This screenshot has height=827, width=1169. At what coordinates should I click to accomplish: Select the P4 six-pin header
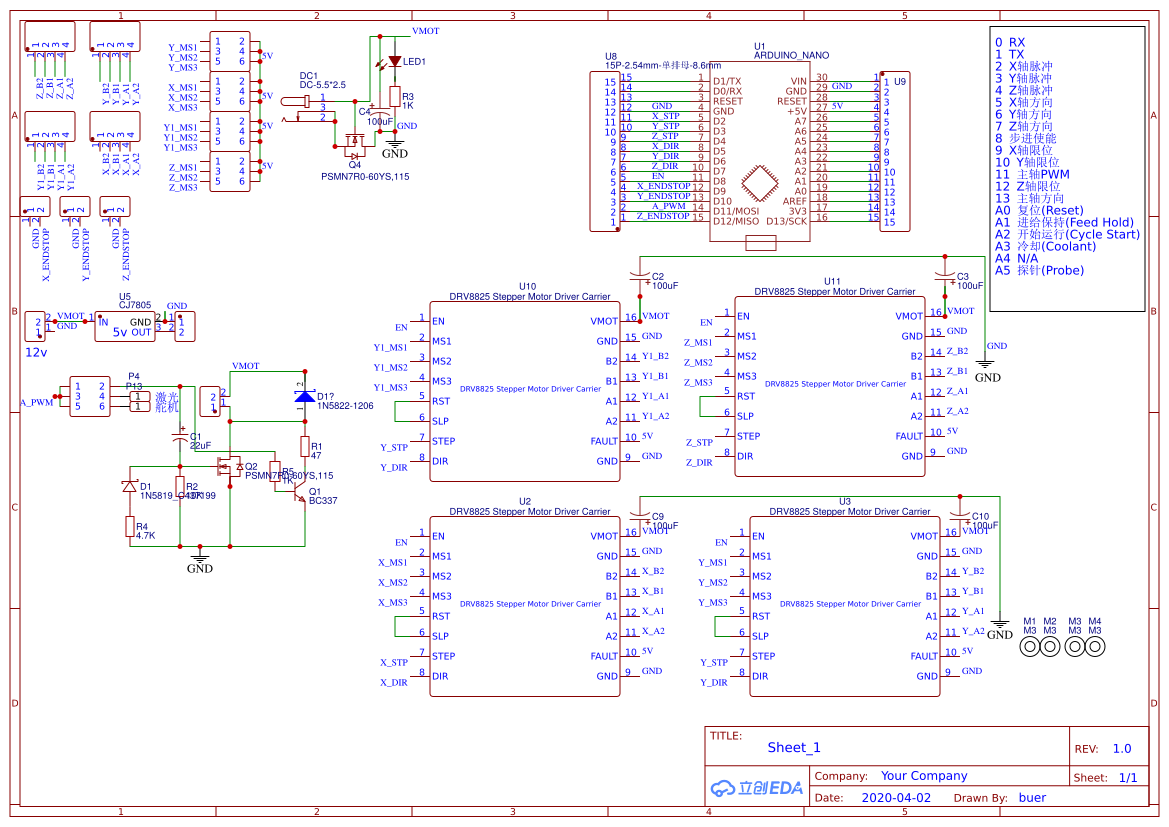tap(89, 396)
